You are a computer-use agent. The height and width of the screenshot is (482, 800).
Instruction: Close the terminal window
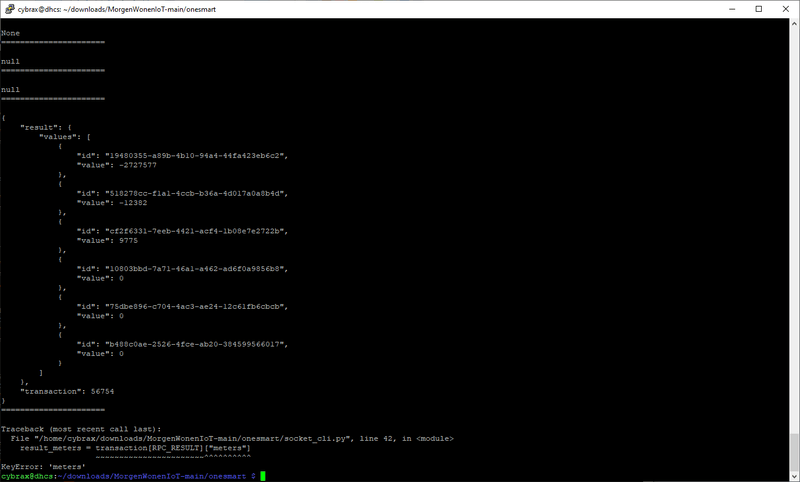(x=786, y=9)
